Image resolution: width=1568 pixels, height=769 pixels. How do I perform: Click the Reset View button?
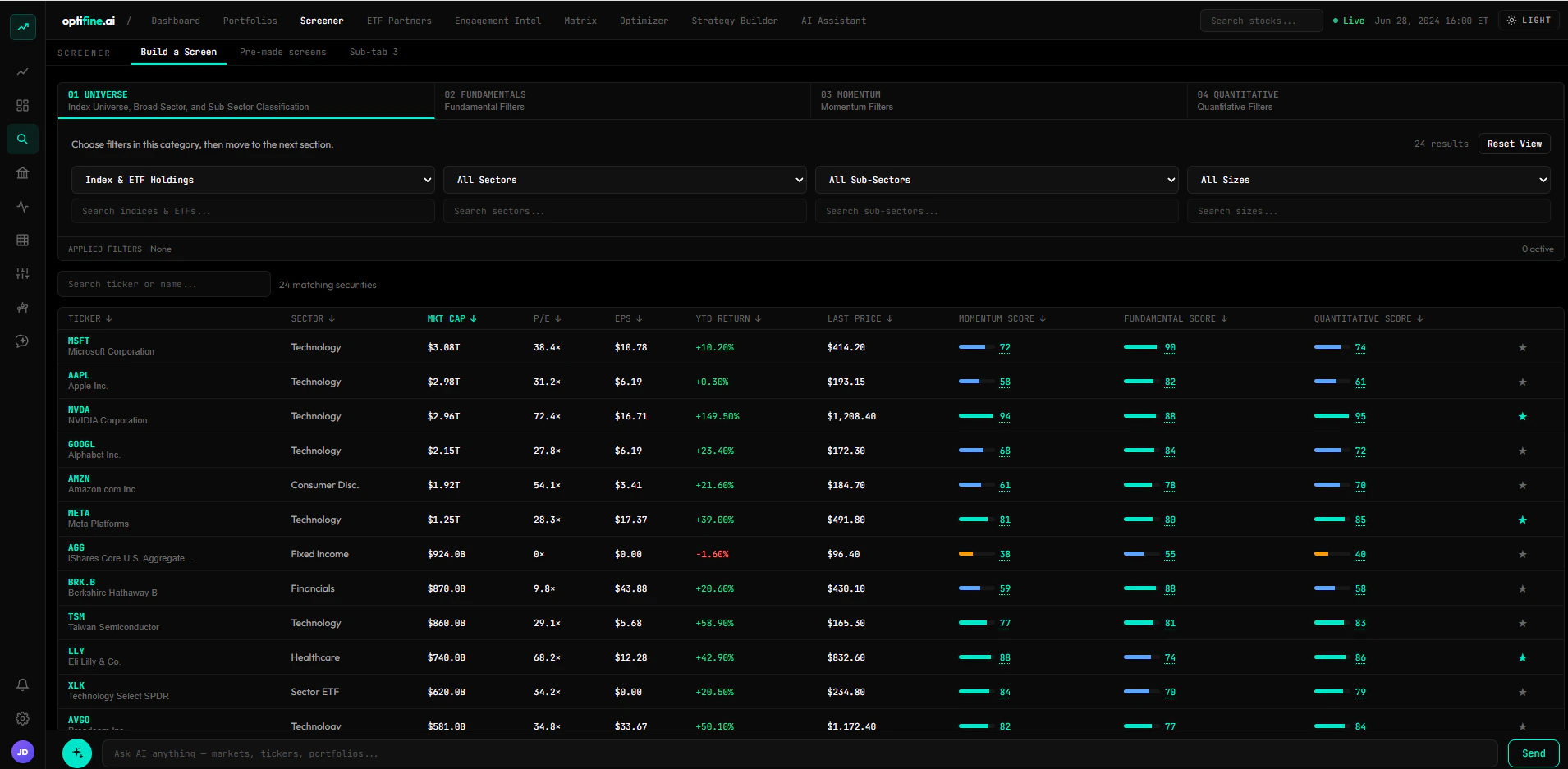pos(1515,144)
